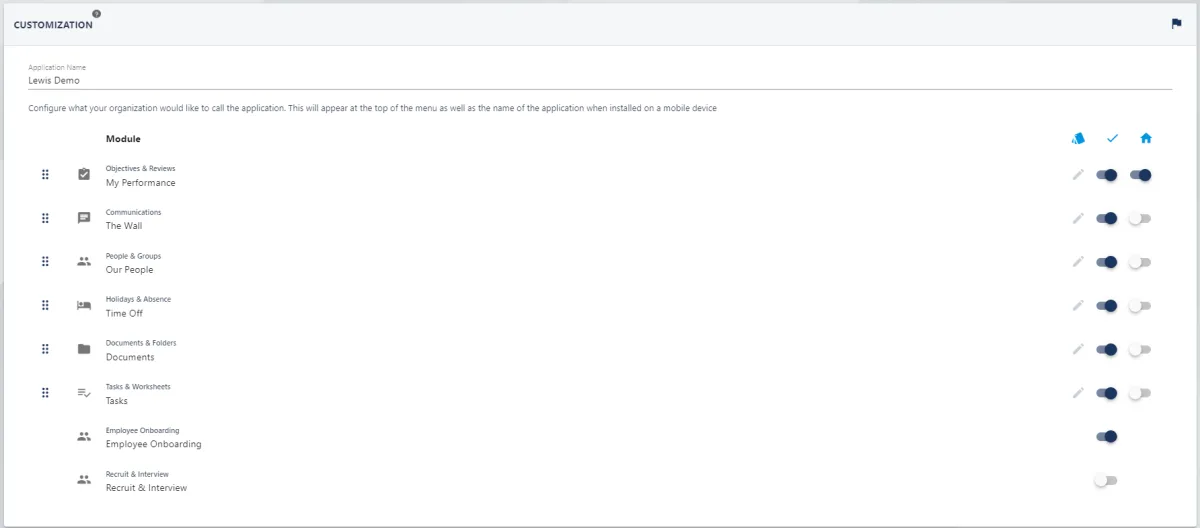Disable the Documents enabled toggle
Image resolution: width=1200 pixels, height=528 pixels.
[x=1107, y=349]
